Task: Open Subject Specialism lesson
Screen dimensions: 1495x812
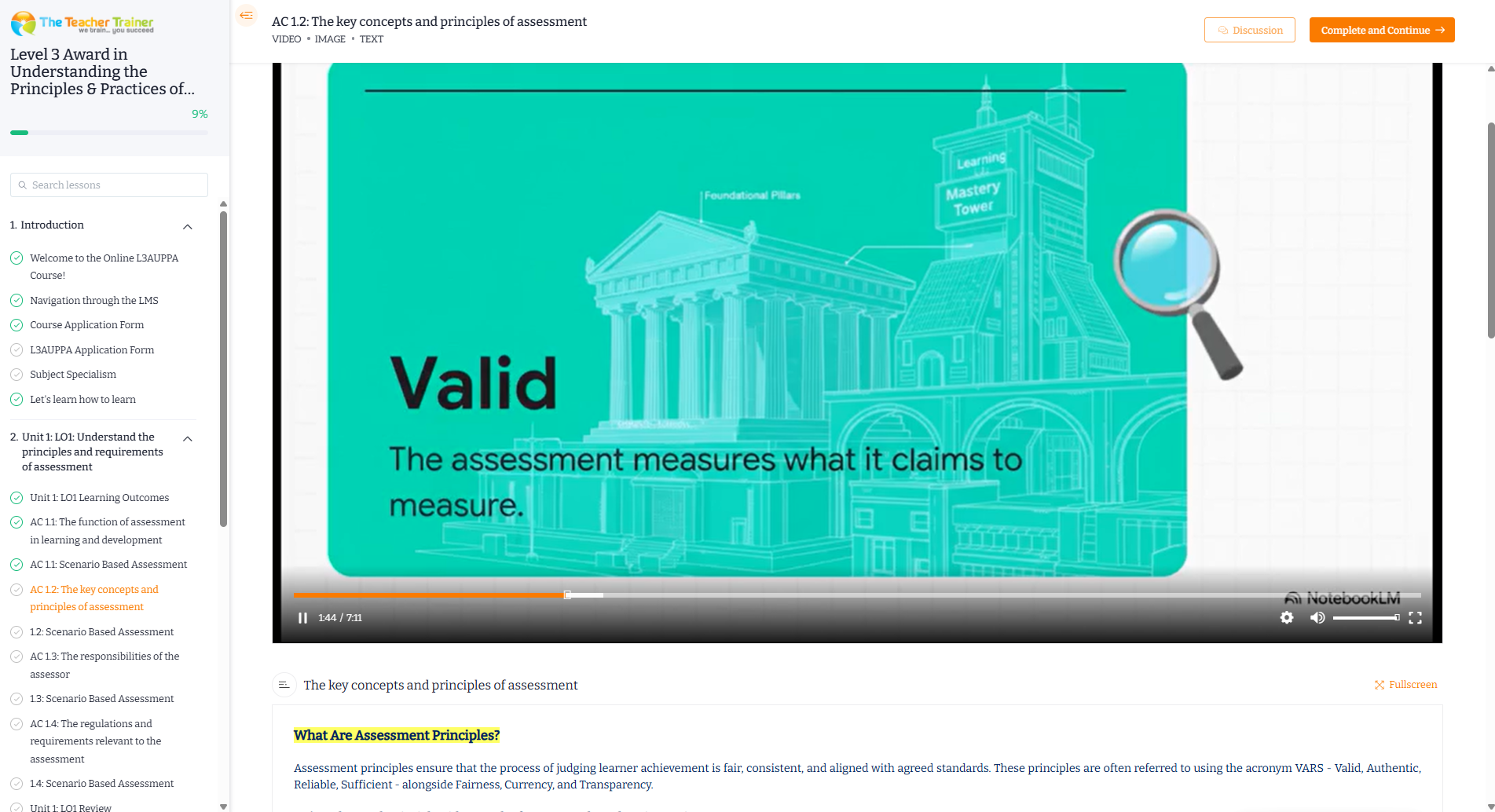Action: click(x=73, y=375)
